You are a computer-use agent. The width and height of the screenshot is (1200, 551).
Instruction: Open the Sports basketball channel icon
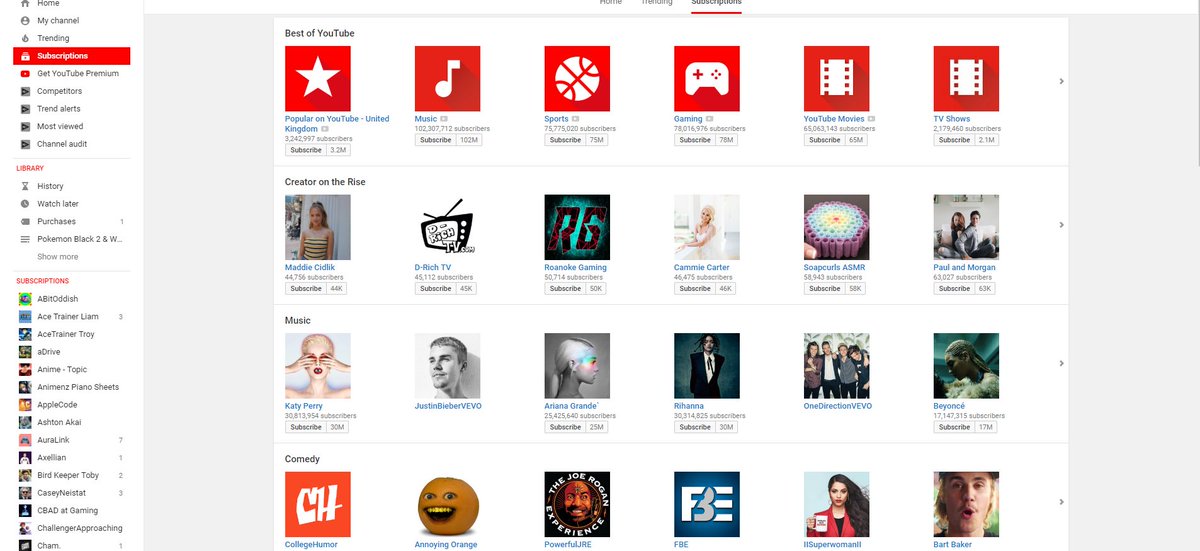pyautogui.click(x=577, y=79)
